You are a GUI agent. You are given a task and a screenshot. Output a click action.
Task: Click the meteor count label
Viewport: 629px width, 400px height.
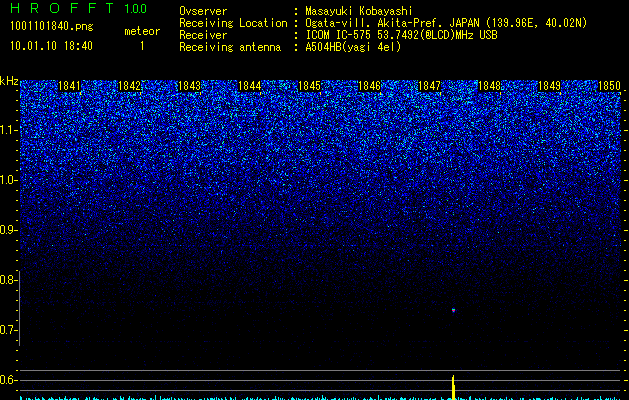point(142,31)
